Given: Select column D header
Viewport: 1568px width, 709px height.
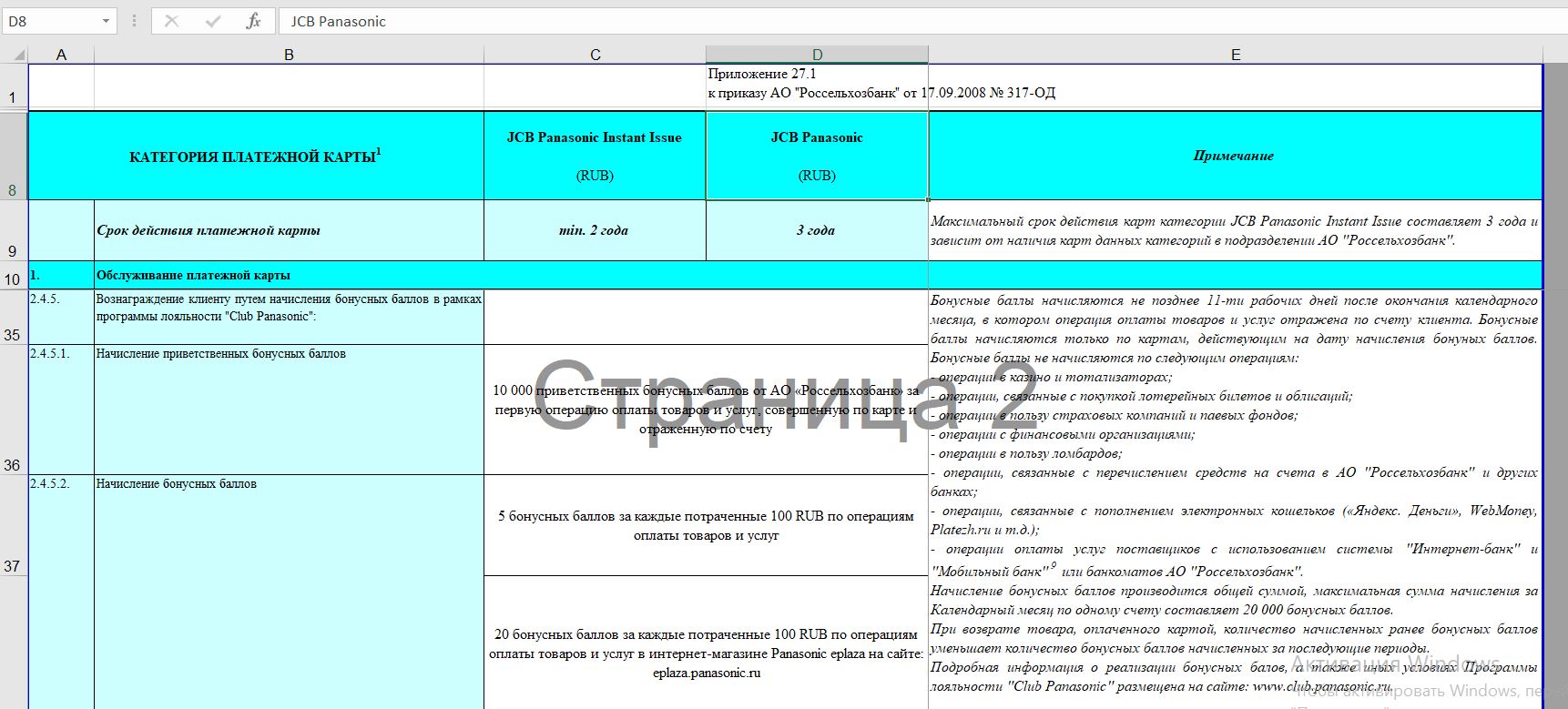Looking at the screenshot, I should coord(817,55).
